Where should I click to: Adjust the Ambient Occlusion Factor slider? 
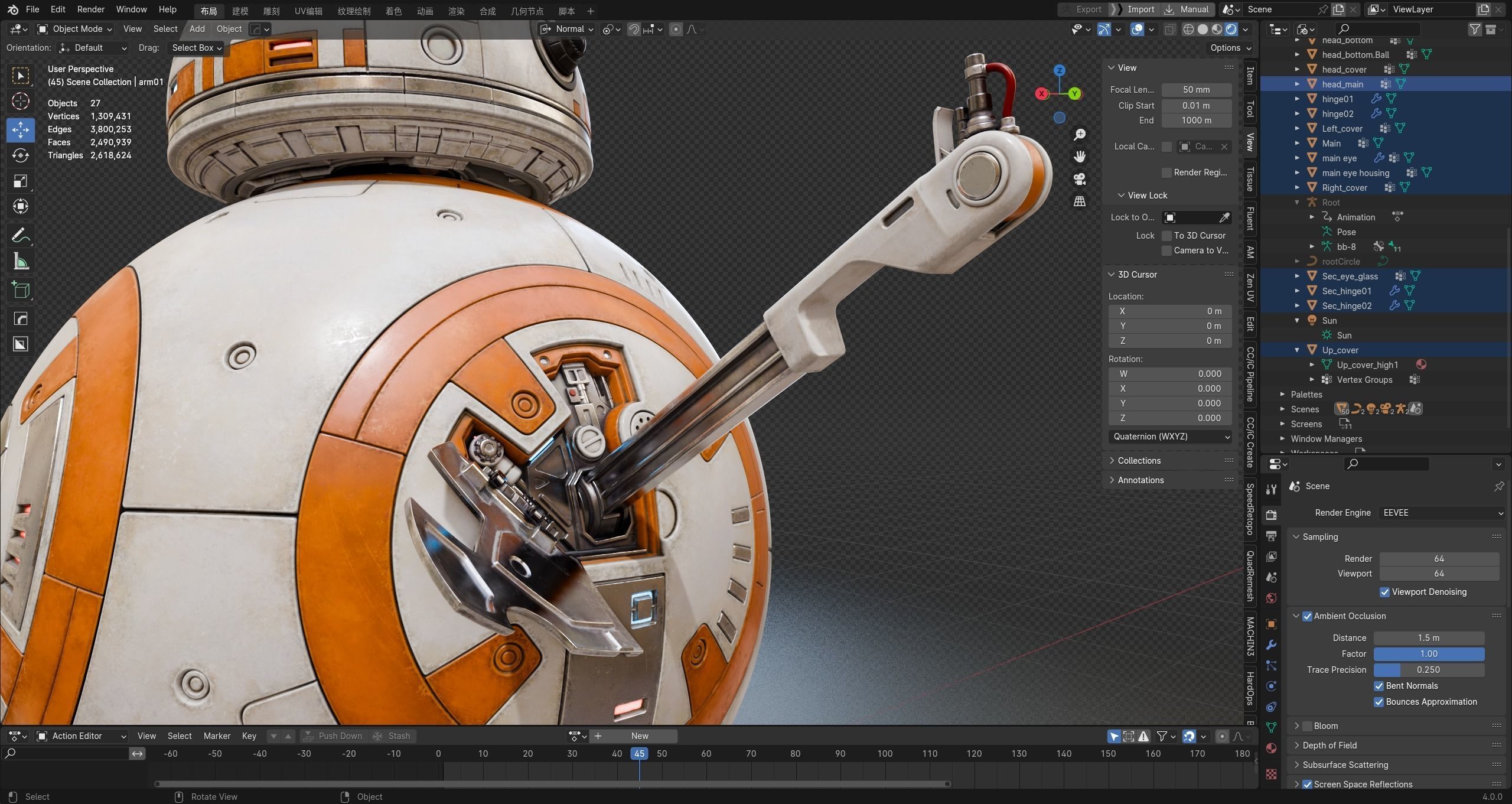point(1429,654)
